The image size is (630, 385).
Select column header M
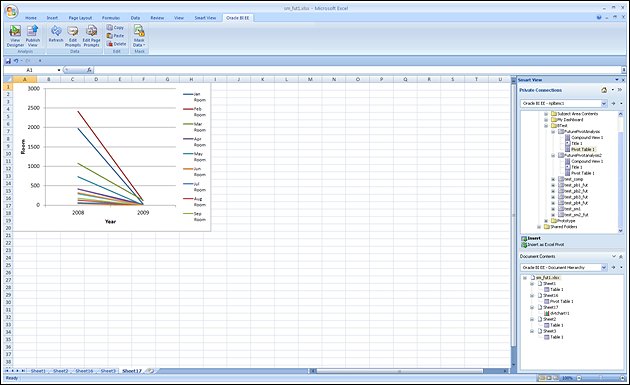tap(310, 80)
